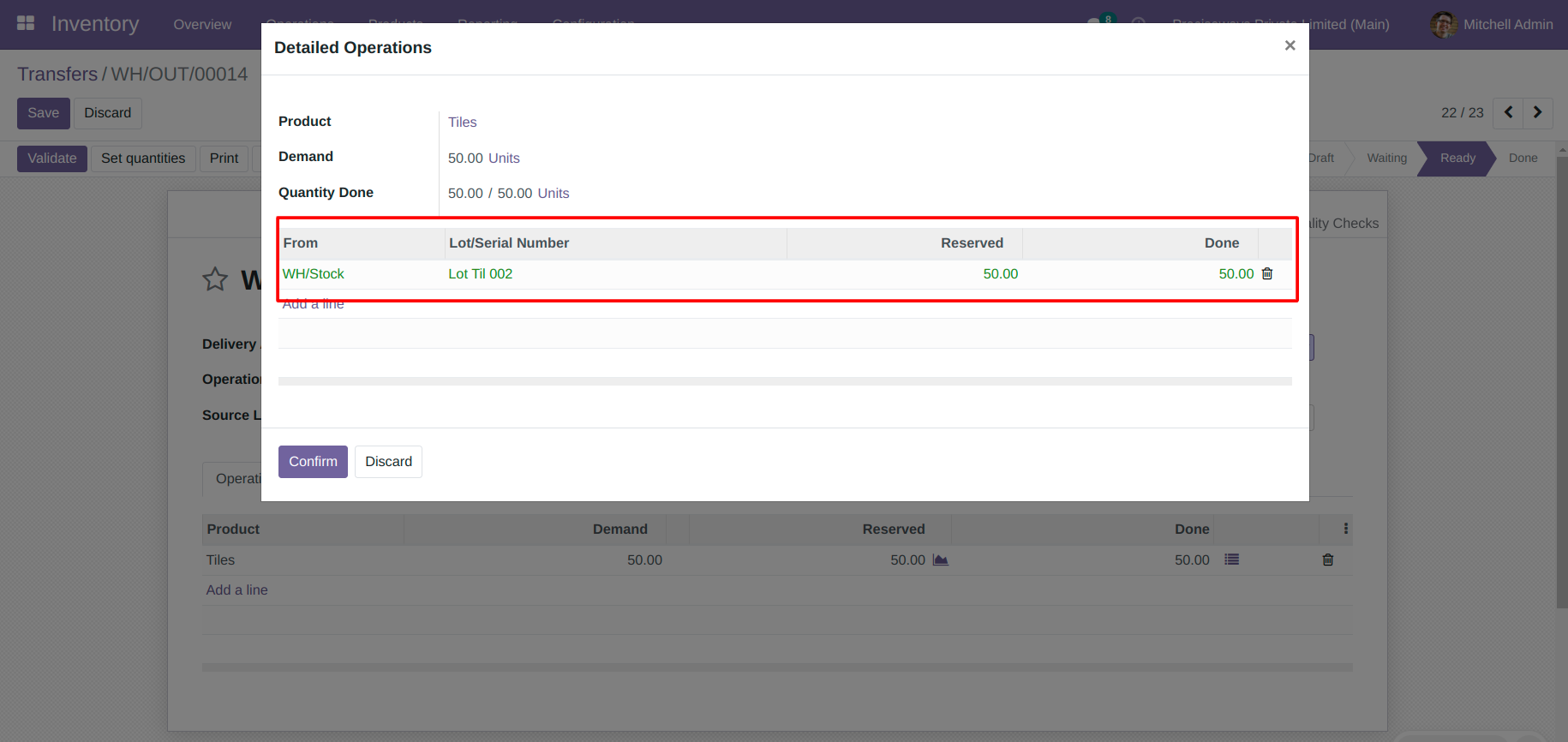Click Discard in the dialog footer
The width and height of the screenshot is (1568, 742).
pos(388,462)
